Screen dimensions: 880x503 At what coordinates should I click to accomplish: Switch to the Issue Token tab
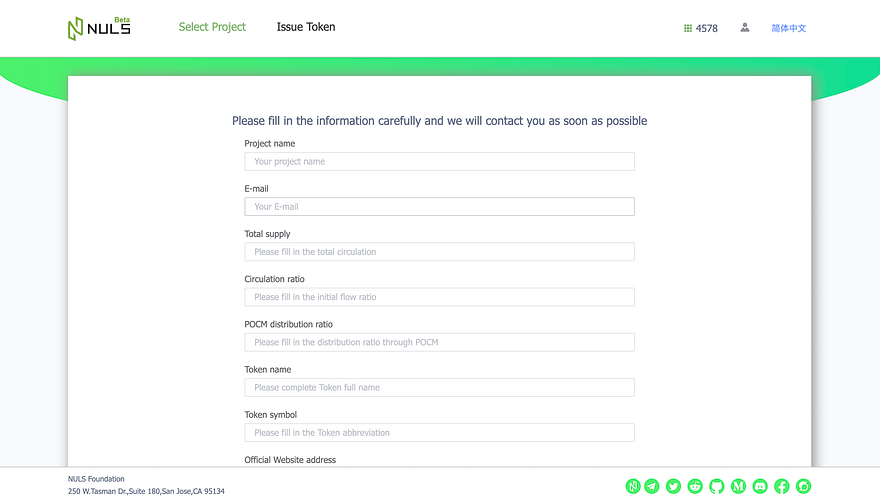pos(306,27)
